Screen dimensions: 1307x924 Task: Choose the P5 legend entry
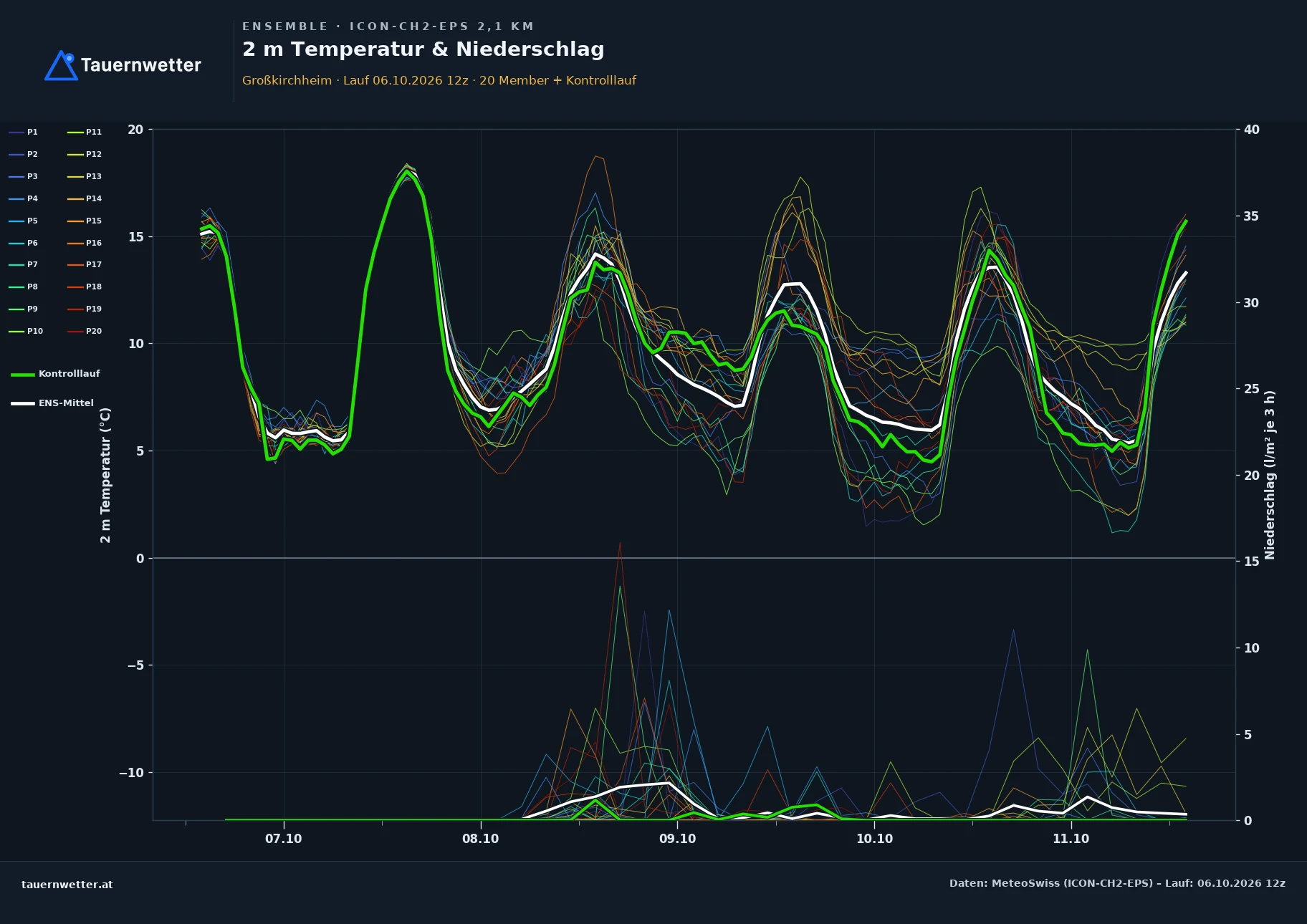(24, 221)
